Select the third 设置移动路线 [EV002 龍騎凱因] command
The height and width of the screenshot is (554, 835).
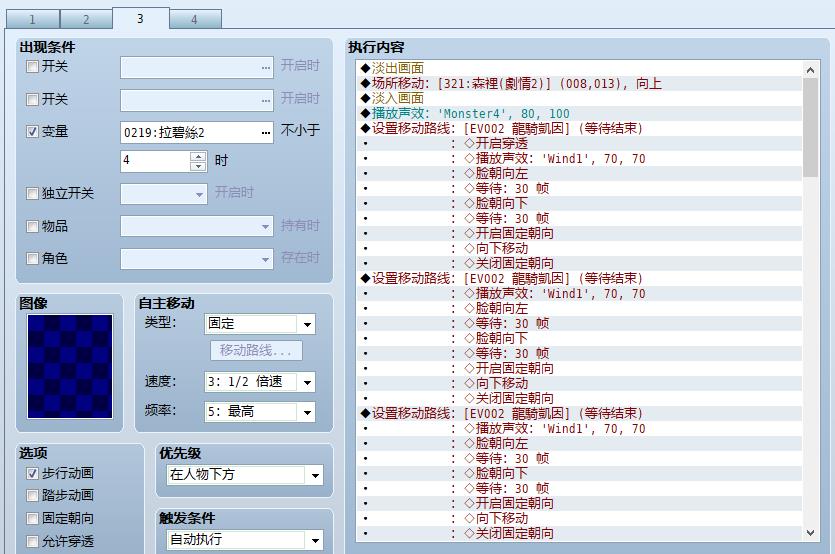pos(580,413)
